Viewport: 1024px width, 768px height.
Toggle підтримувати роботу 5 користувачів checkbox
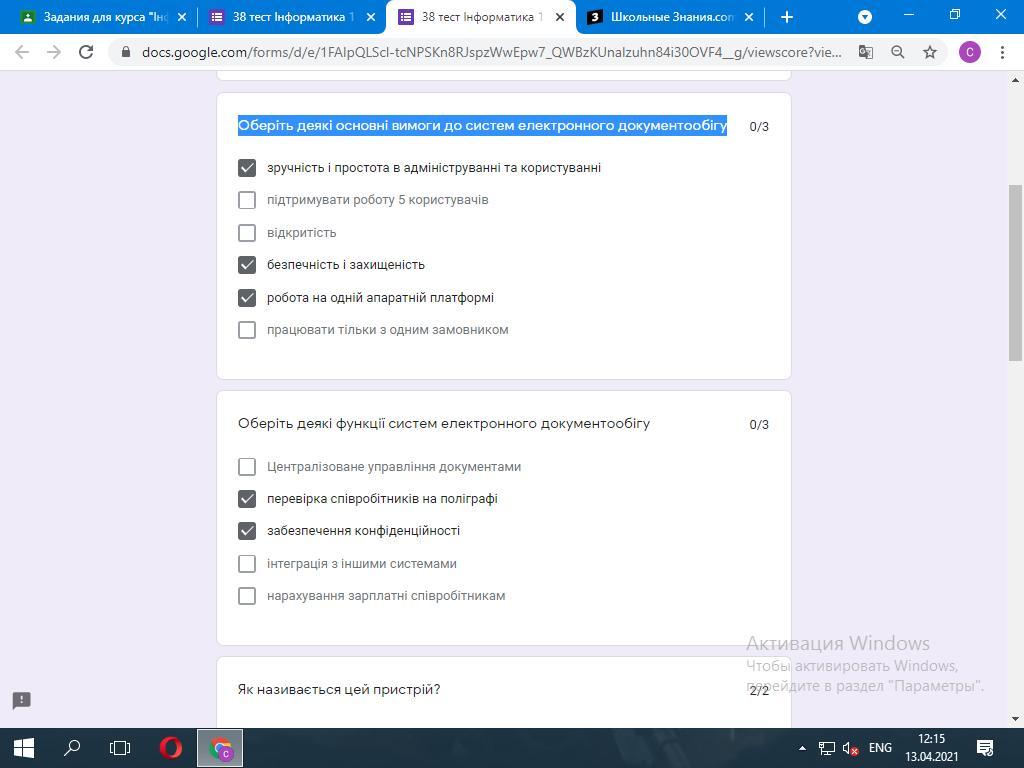247,200
